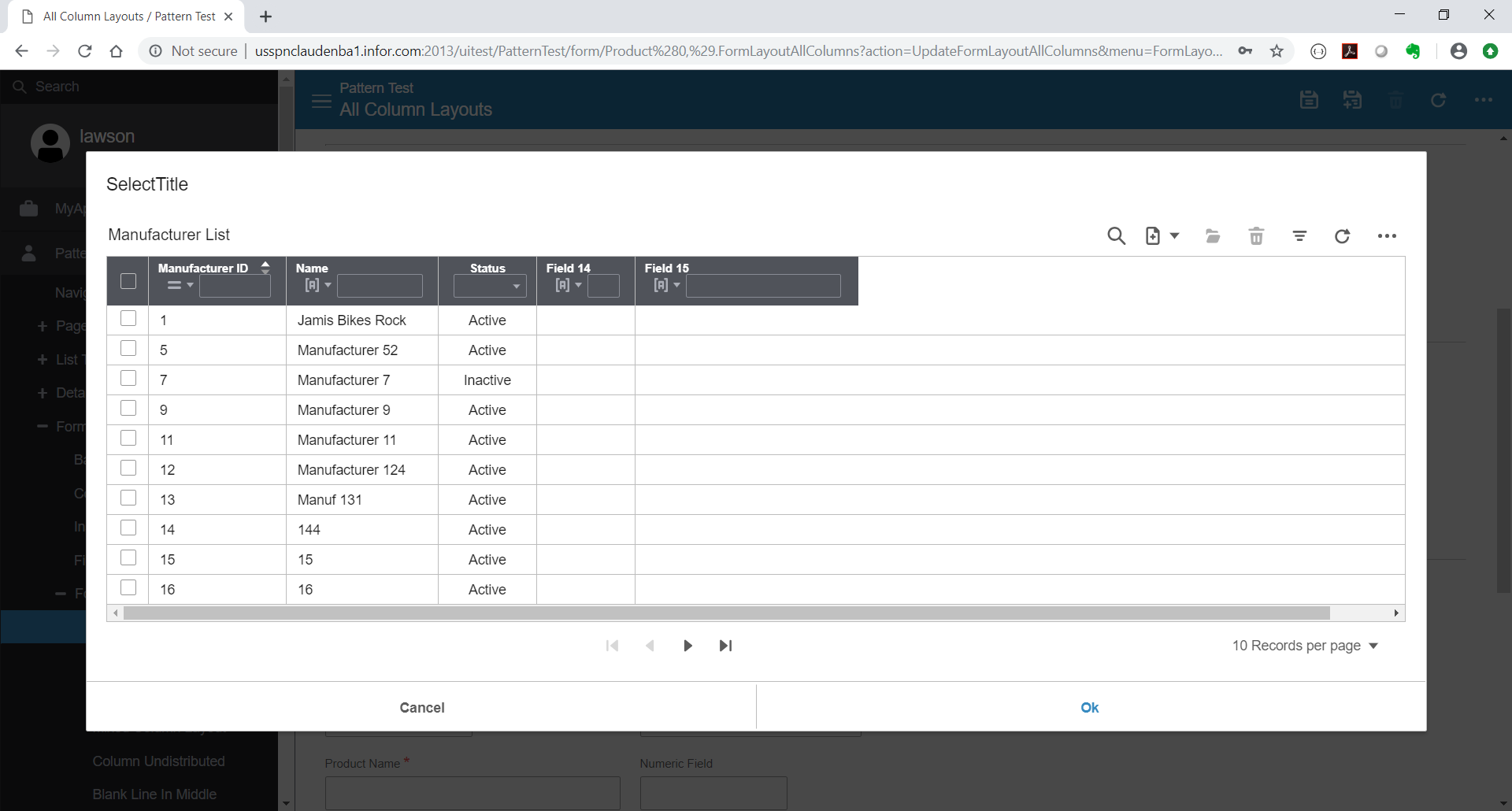The image size is (1512, 811).
Task: Click the Name column header
Action: 312,268
